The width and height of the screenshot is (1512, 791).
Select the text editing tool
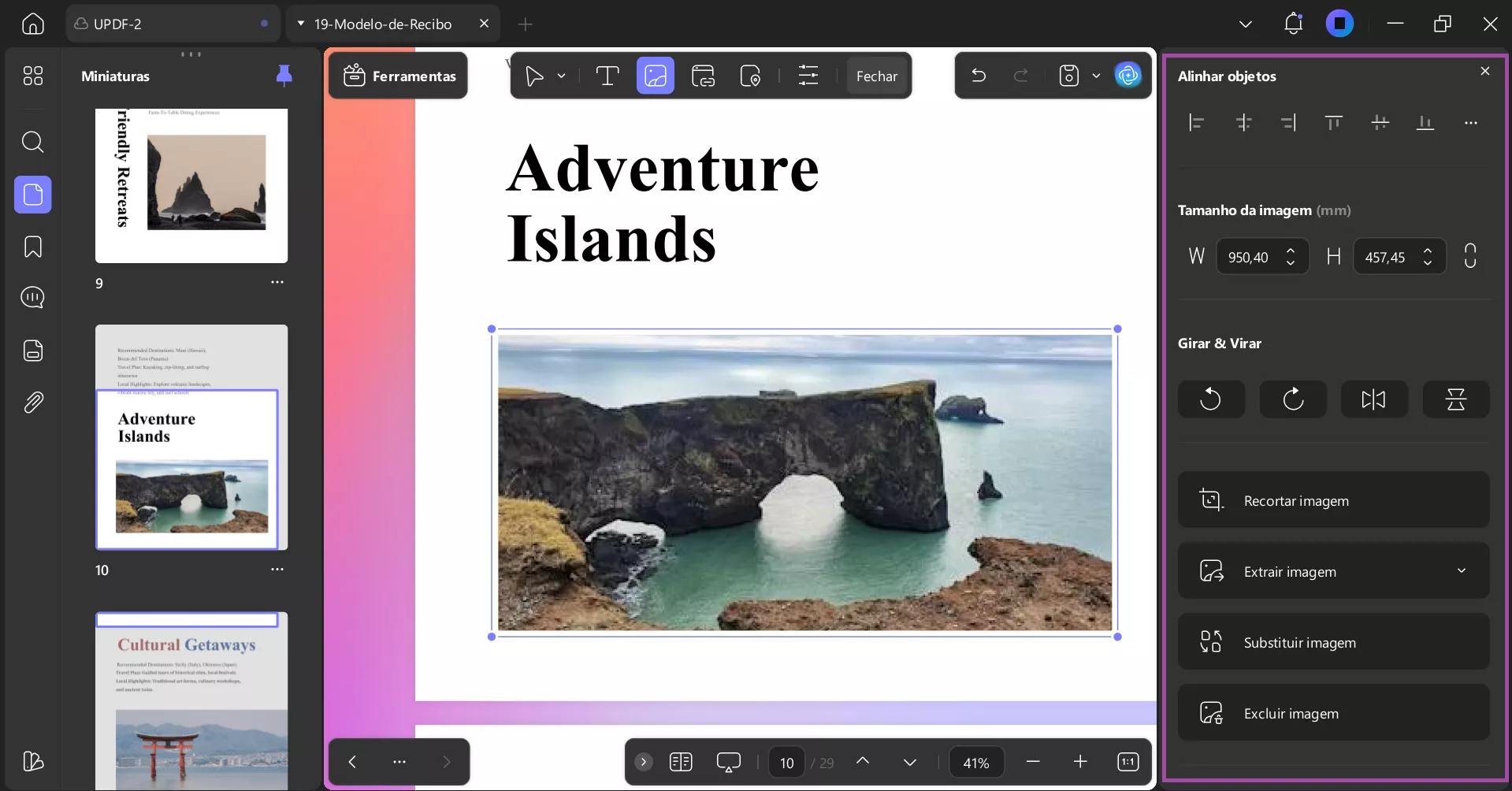(x=607, y=76)
